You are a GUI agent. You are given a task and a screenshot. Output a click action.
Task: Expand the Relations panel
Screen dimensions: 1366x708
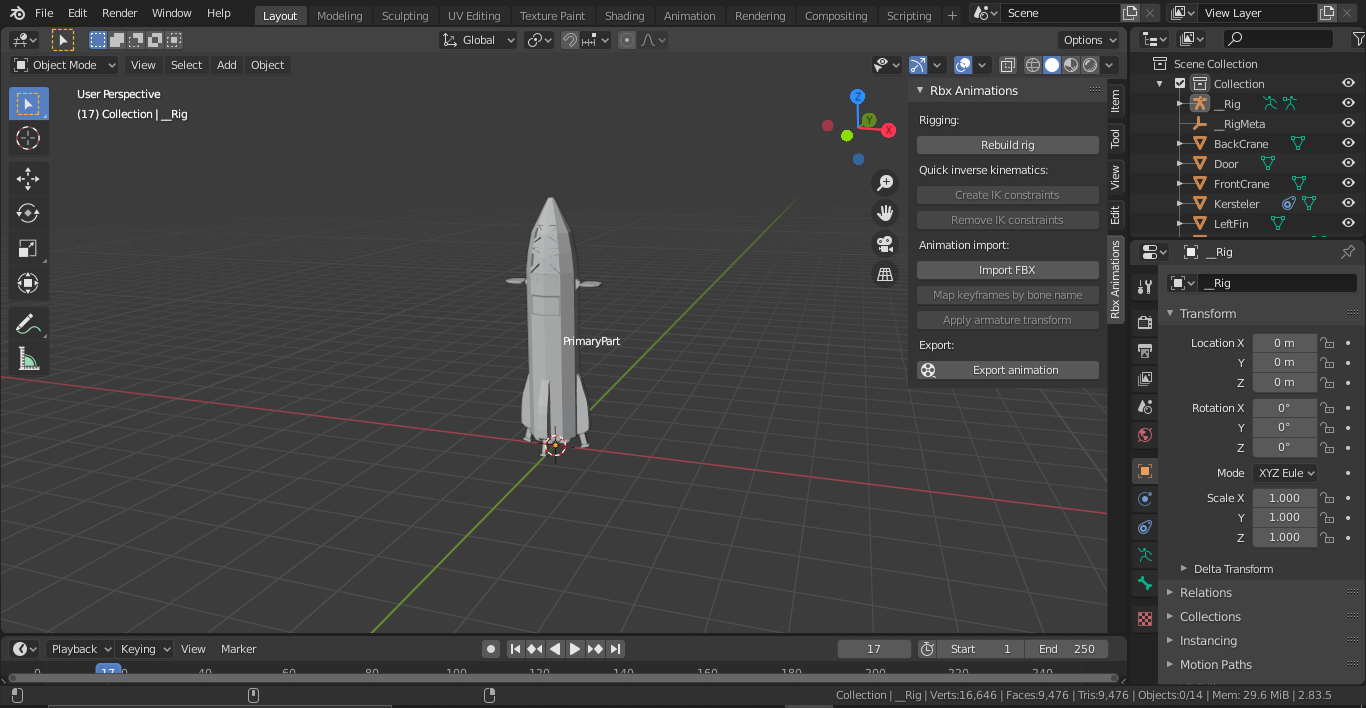coord(1170,593)
